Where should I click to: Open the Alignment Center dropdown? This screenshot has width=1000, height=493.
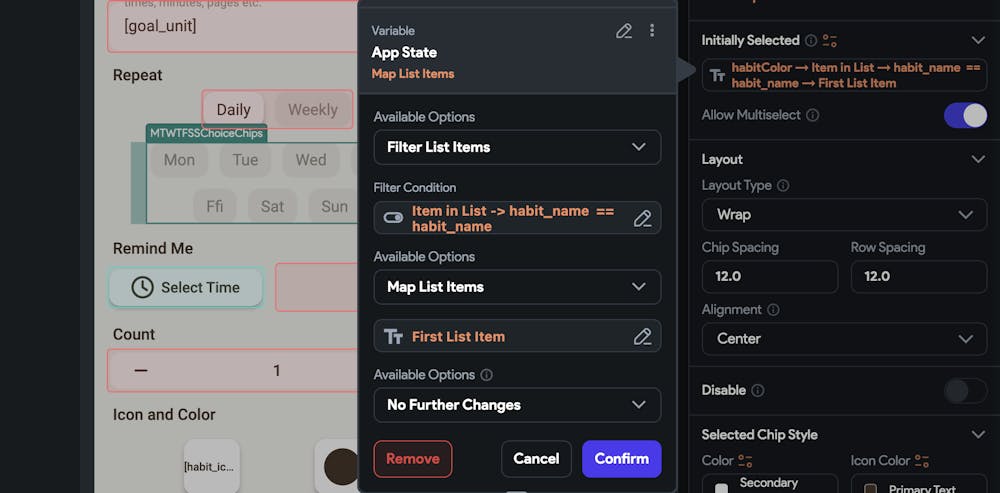(844, 339)
